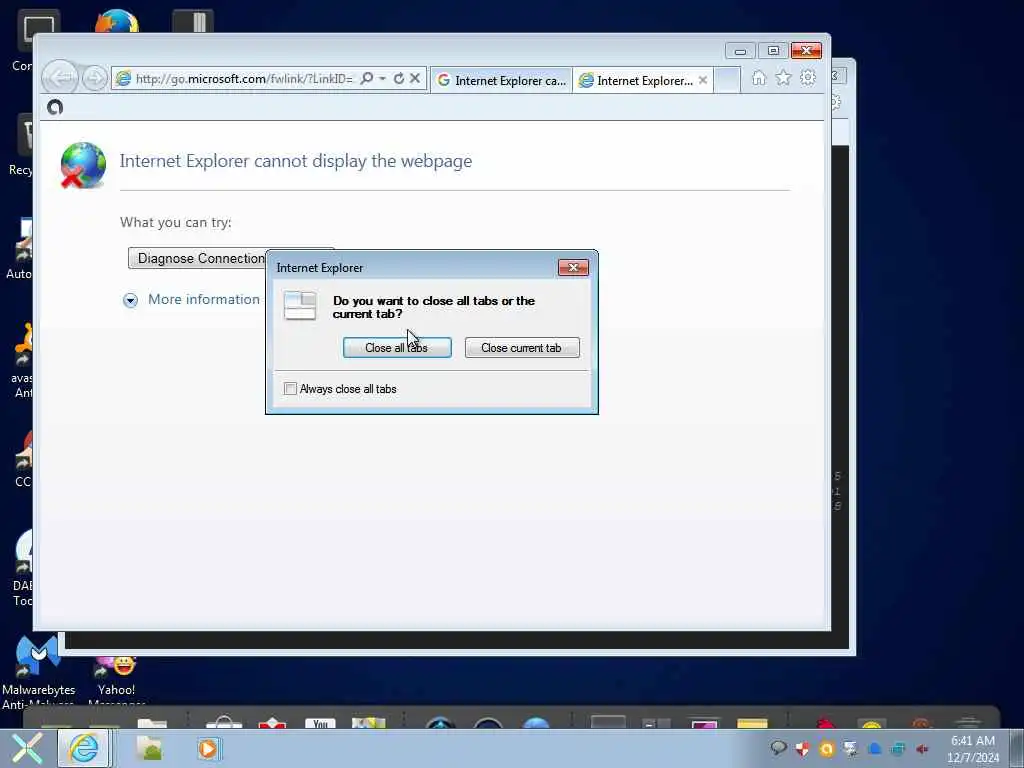Image resolution: width=1024 pixels, height=768 pixels.
Task: Click the Refresh icon in the address bar
Action: [398, 78]
